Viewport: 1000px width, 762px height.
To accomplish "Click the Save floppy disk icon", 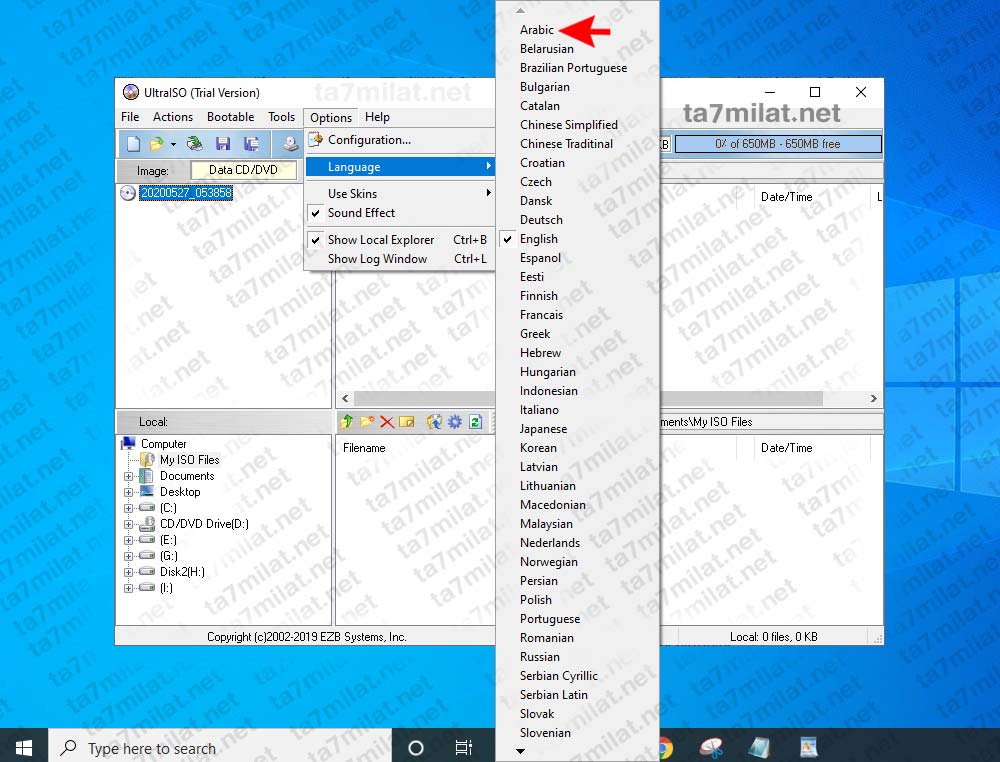I will coord(223,144).
